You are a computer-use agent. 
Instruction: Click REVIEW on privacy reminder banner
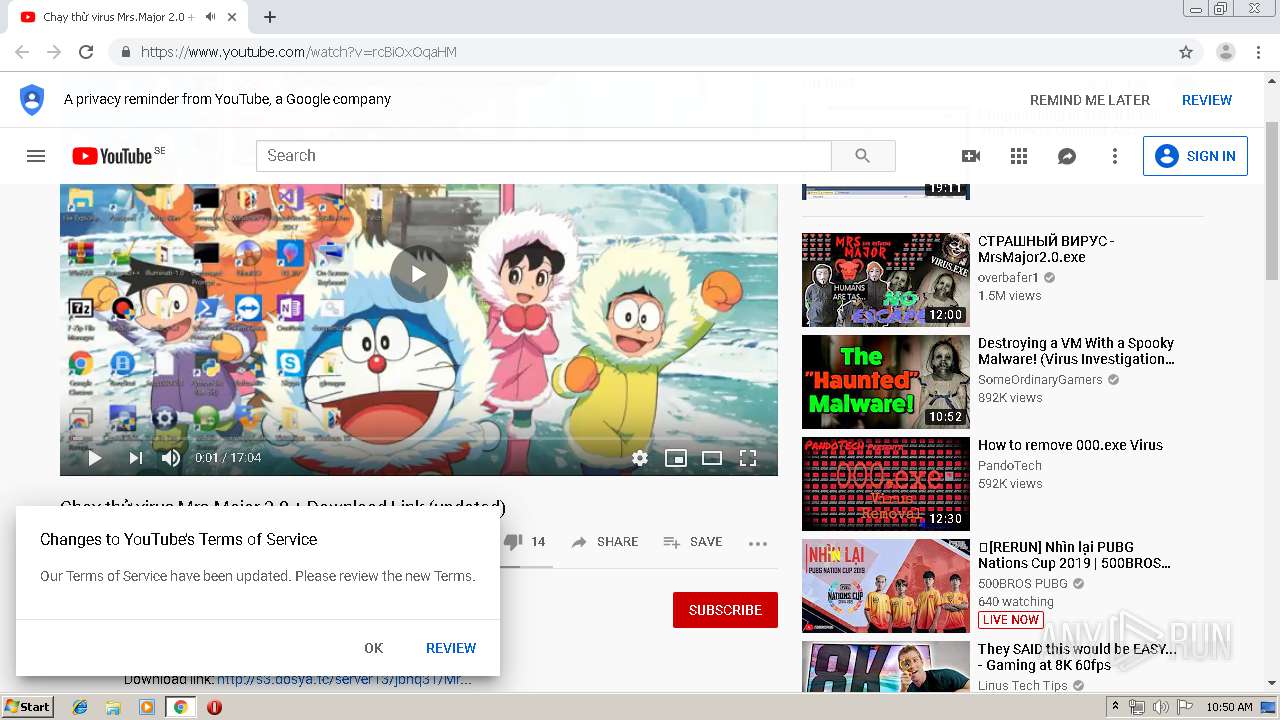pos(1207,100)
